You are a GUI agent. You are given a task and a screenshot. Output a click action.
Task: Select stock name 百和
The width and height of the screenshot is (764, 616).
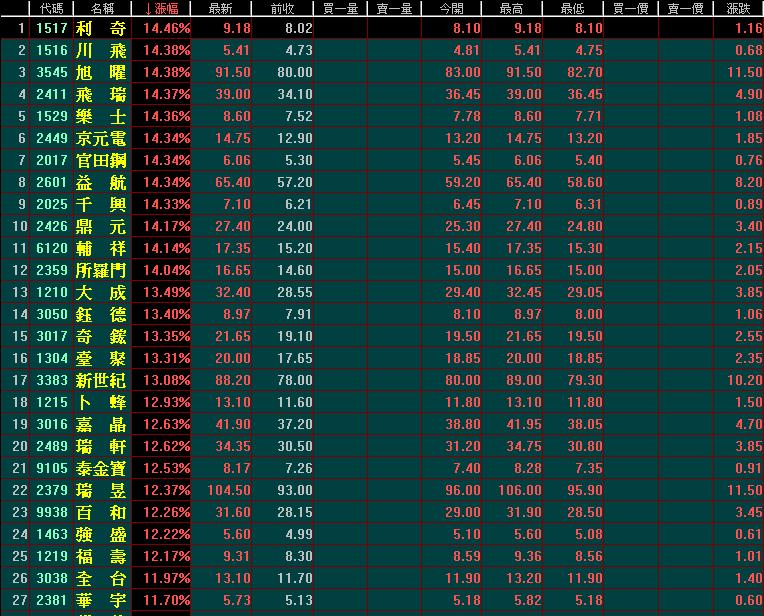click(101, 512)
